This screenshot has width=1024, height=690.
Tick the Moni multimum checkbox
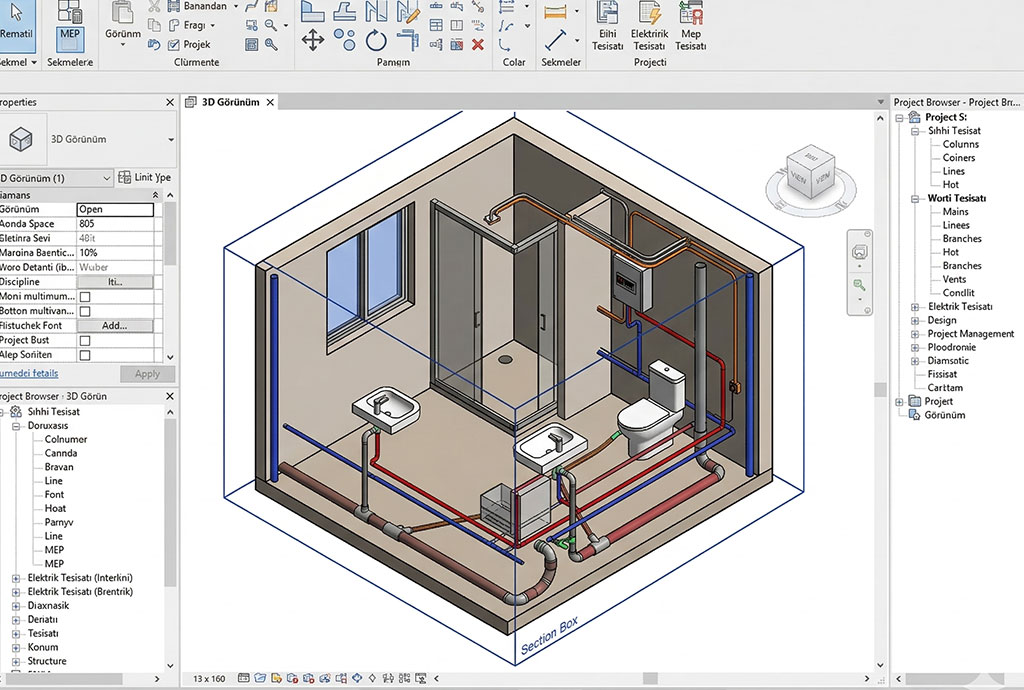[x=84, y=297]
